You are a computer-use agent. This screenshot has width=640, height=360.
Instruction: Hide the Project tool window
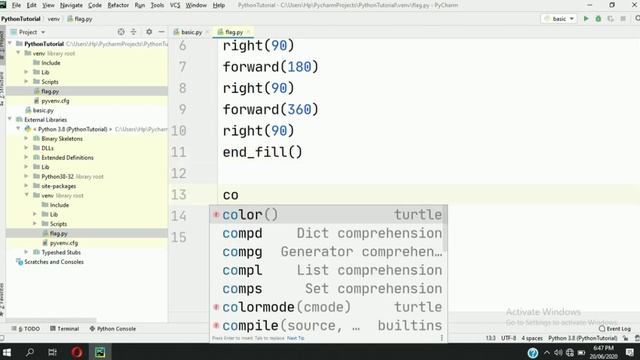coord(162,32)
